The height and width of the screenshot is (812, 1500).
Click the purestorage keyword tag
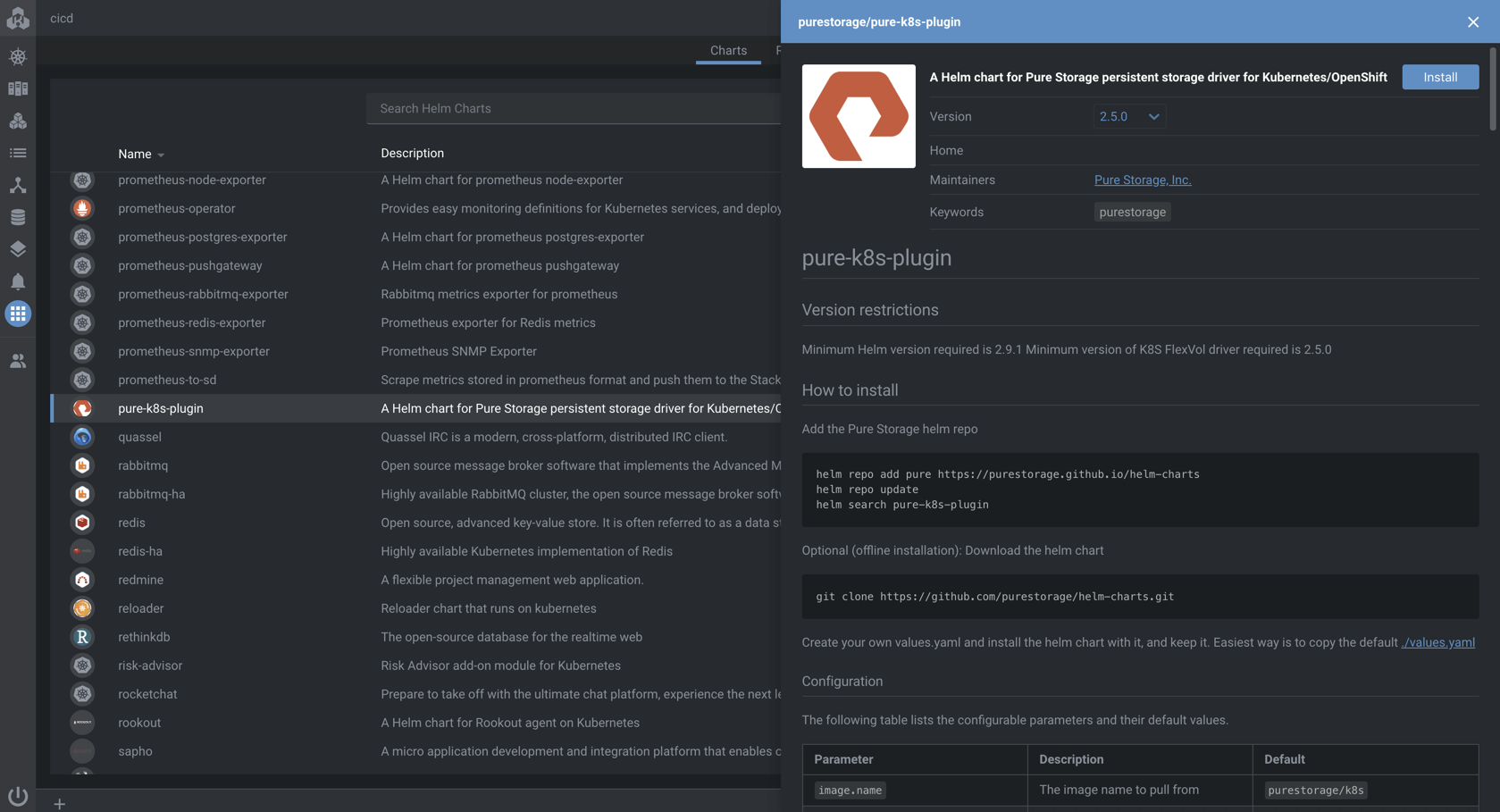click(1132, 212)
